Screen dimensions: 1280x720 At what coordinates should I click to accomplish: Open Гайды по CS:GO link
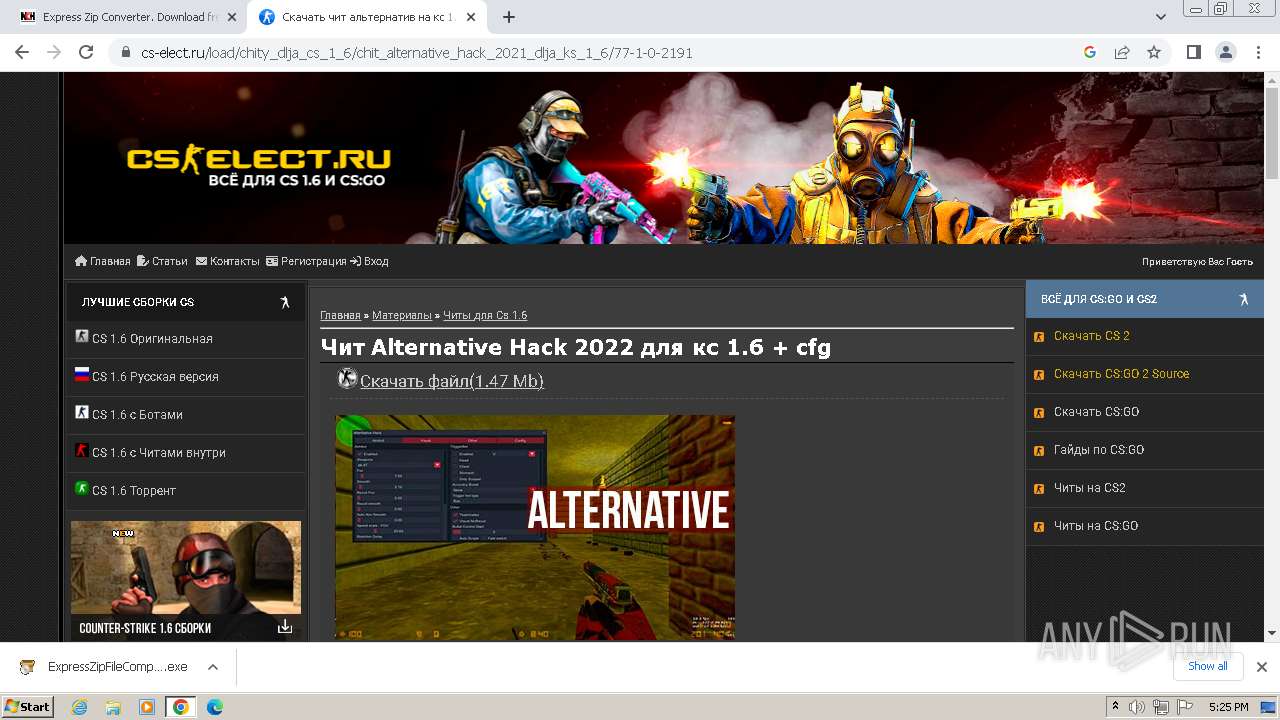[x=1099, y=450]
